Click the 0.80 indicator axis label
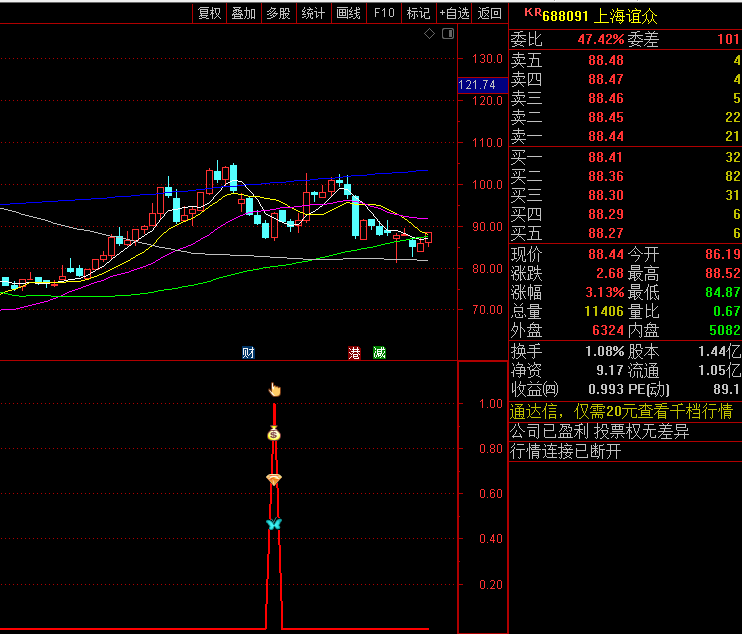 tap(491, 449)
